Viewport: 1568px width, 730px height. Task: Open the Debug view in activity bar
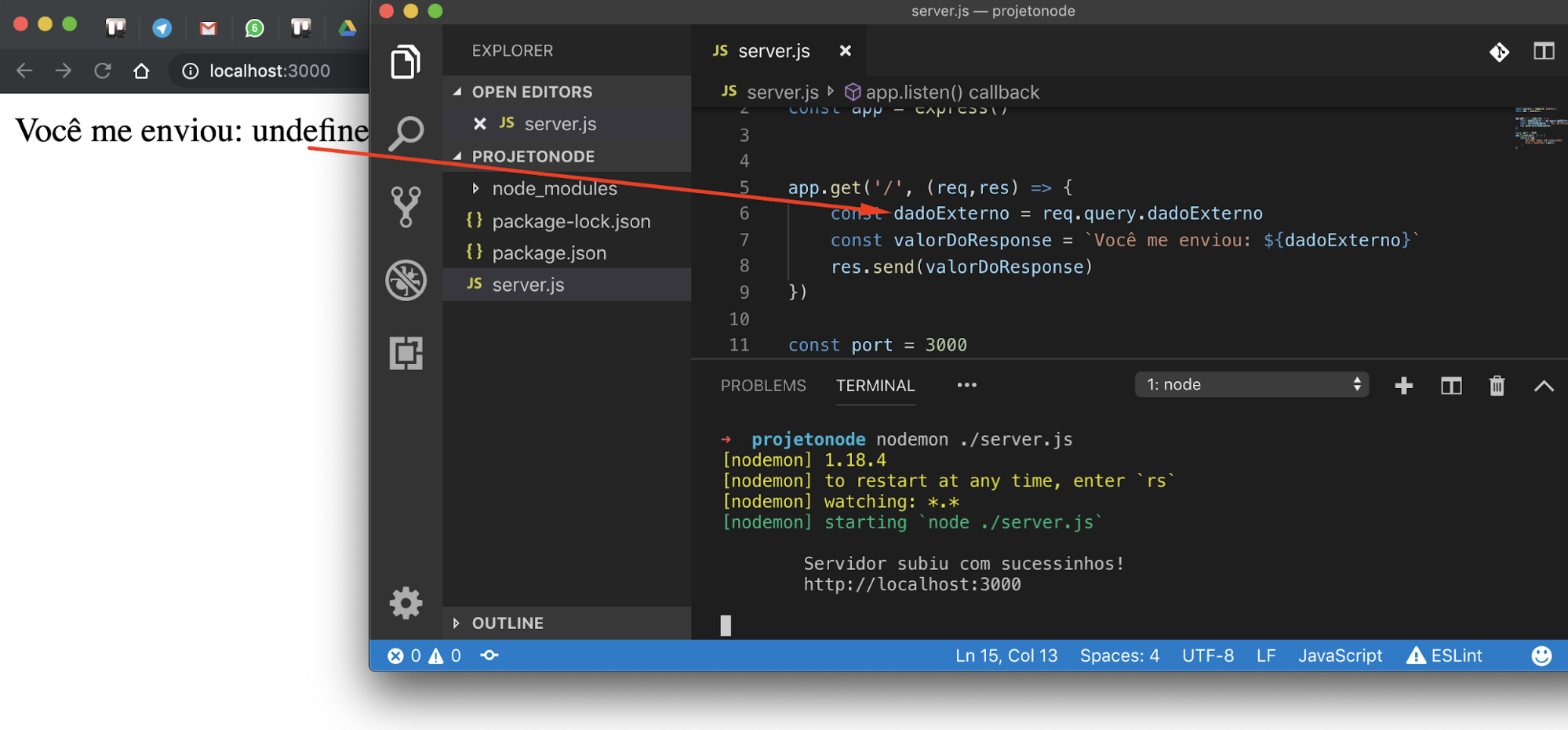tap(406, 280)
